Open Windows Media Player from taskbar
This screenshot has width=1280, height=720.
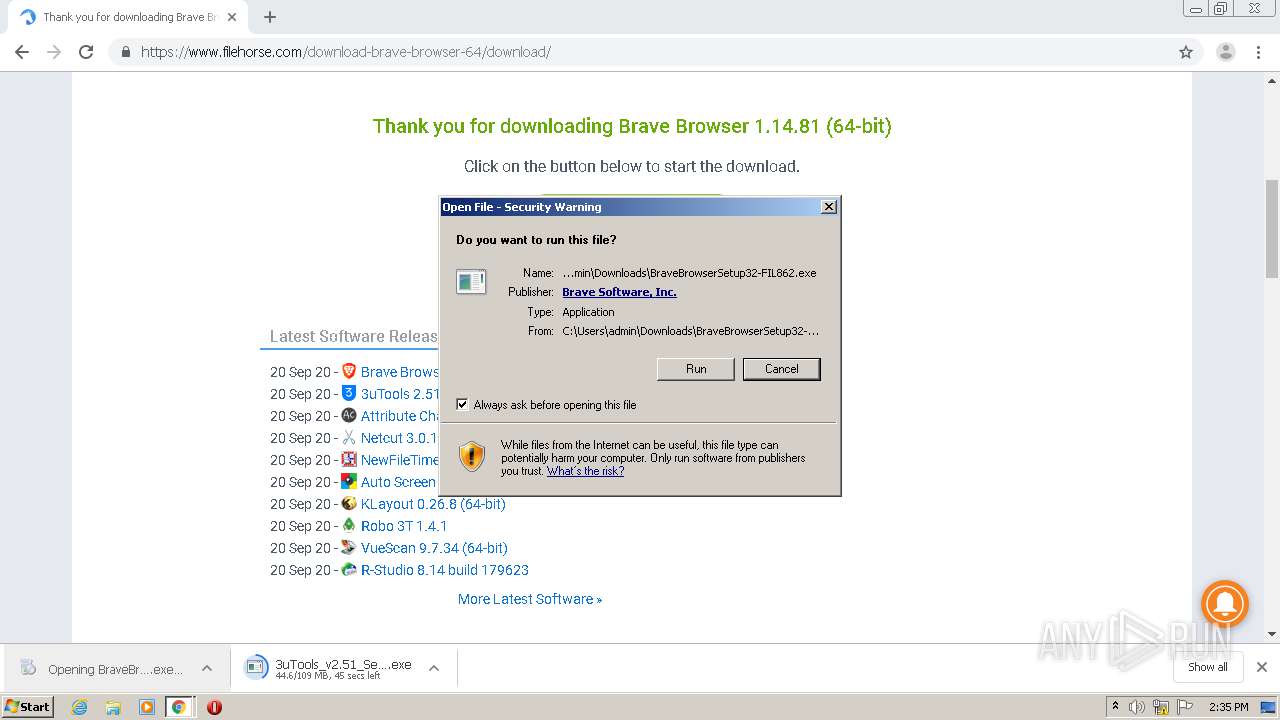(x=146, y=707)
